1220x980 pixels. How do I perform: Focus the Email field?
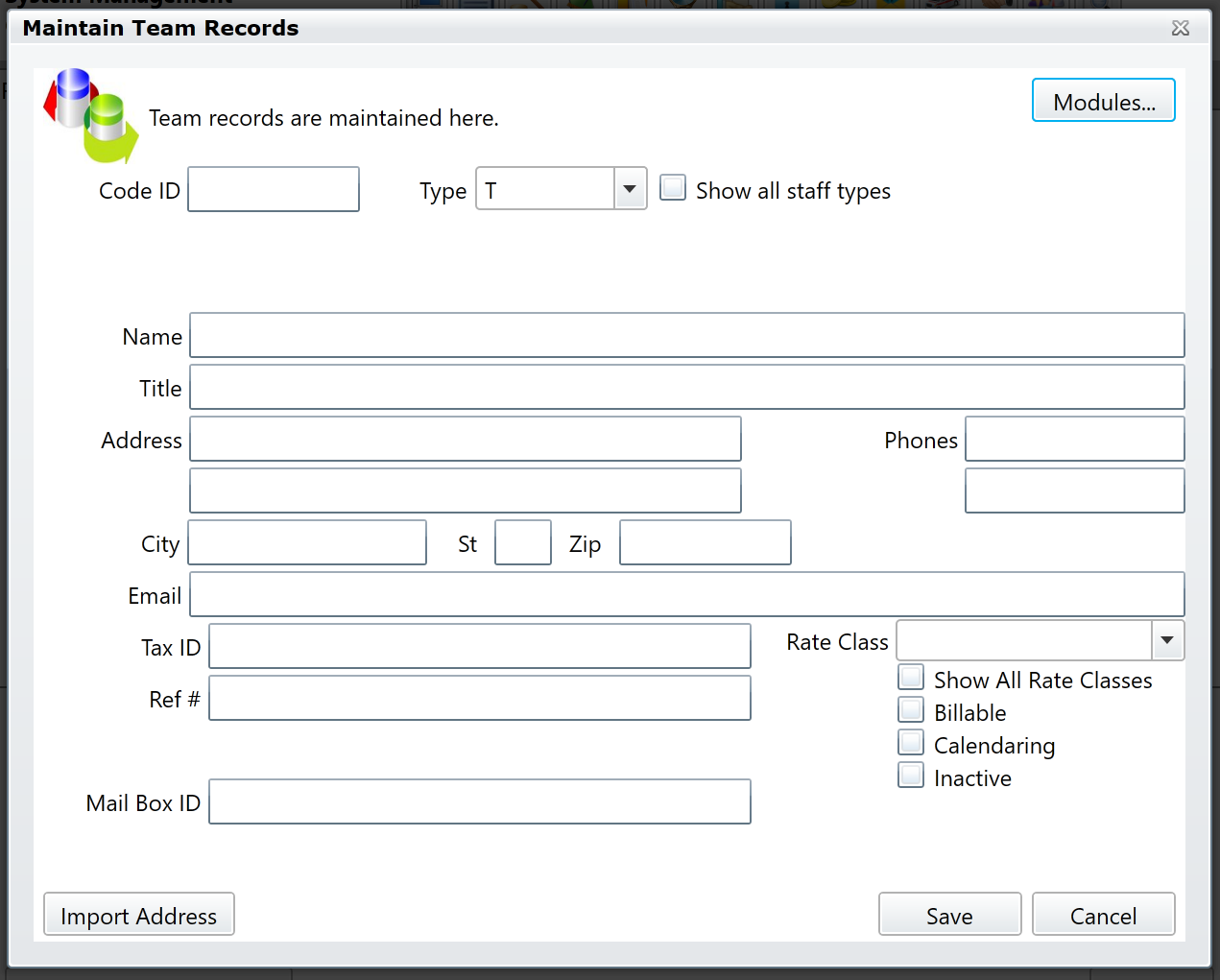click(x=687, y=594)
